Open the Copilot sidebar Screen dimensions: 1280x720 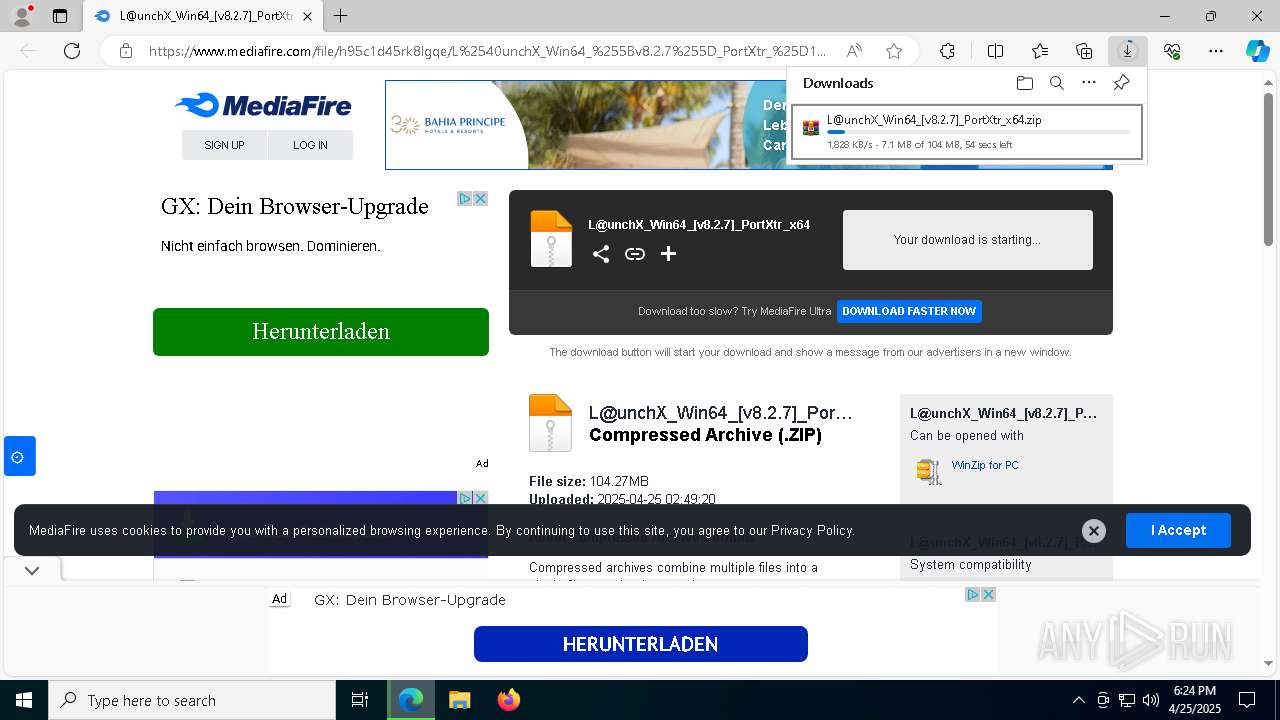1257,51
